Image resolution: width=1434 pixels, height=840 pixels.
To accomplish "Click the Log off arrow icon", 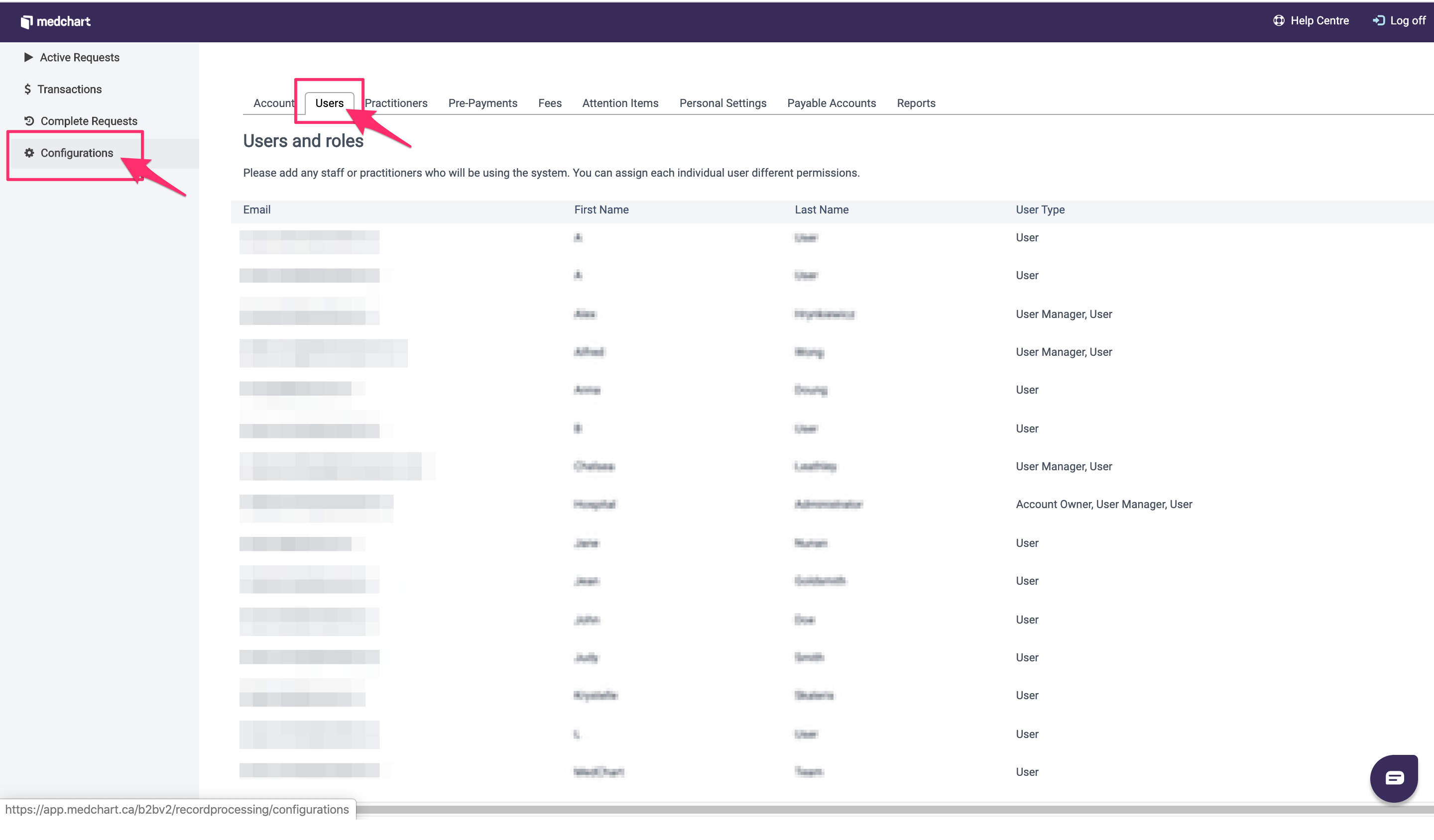I will (1378, 20).
